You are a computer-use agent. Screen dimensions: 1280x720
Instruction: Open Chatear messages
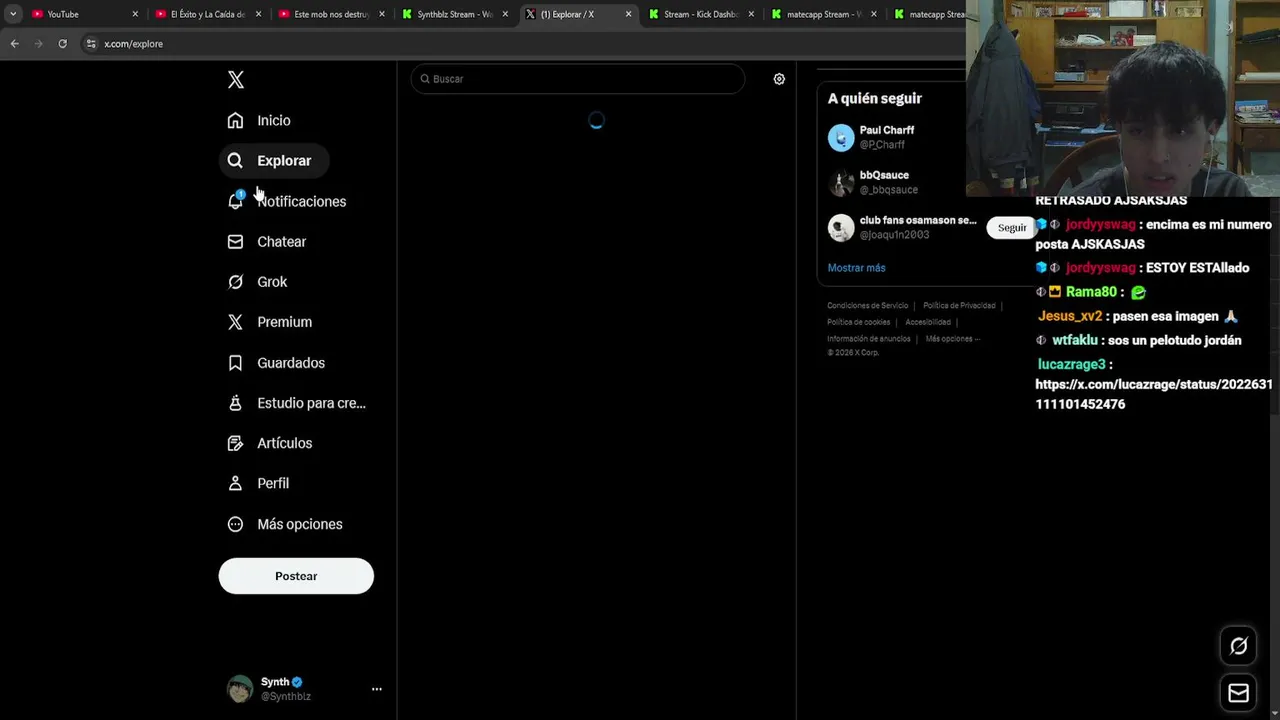266,242
